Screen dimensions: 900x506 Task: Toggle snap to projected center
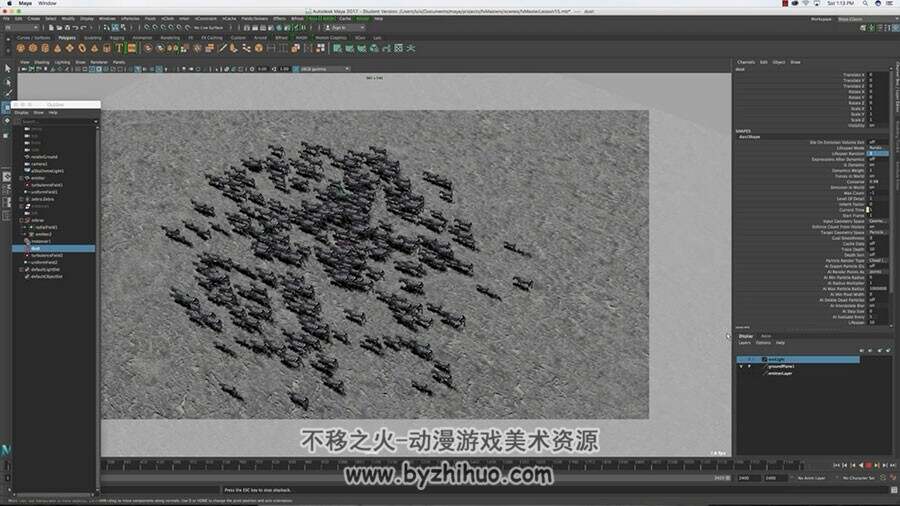172,27
